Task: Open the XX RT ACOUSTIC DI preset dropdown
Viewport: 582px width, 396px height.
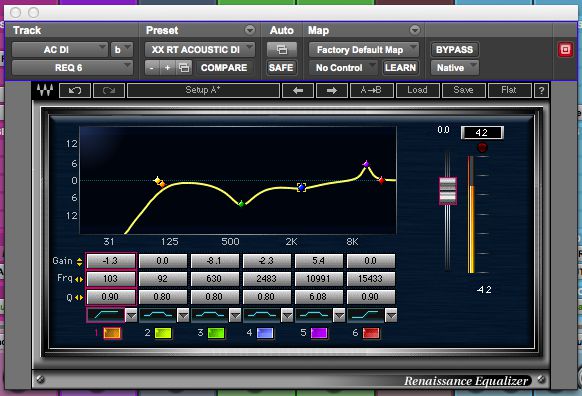Action: tap(200, 50)
